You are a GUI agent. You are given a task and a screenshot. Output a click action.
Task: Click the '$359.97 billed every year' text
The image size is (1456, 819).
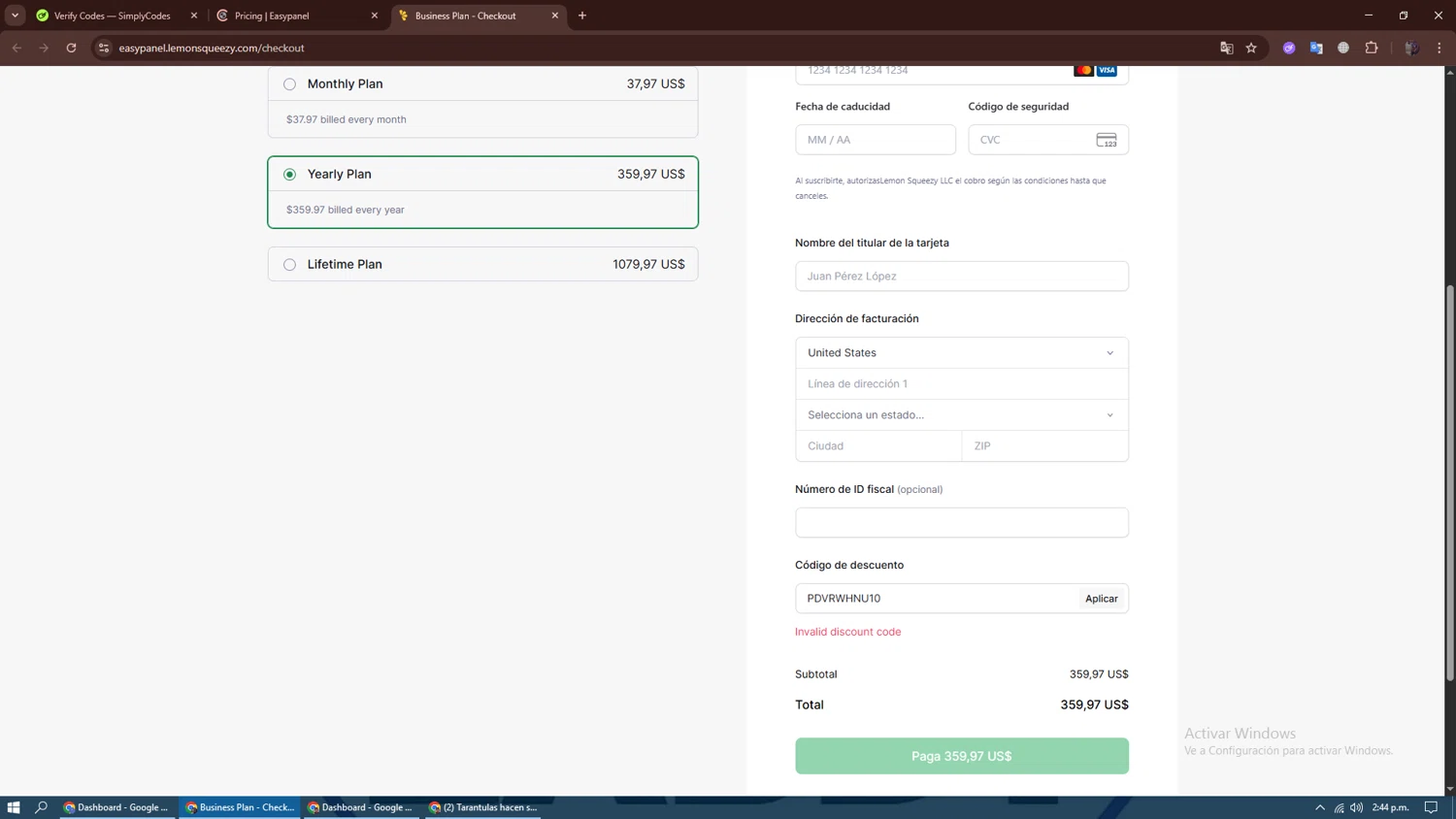345,210
